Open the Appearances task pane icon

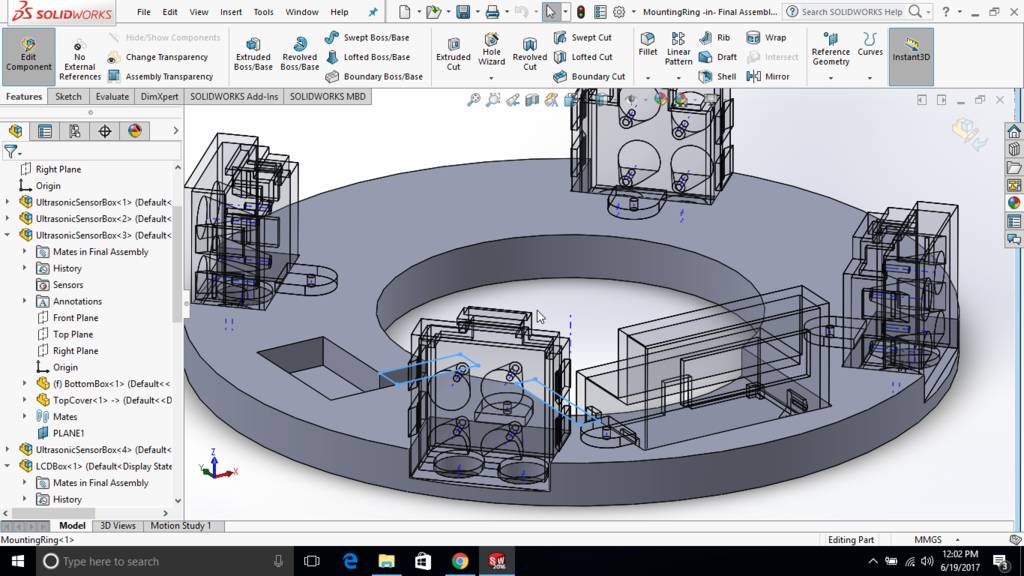coord(1014,203)
